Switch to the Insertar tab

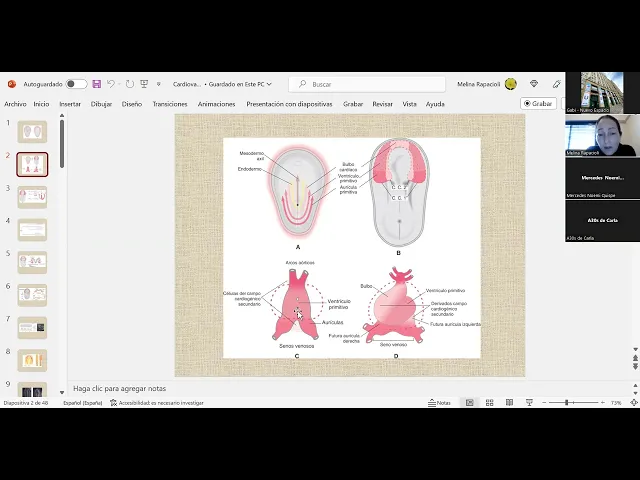[70, 104]
